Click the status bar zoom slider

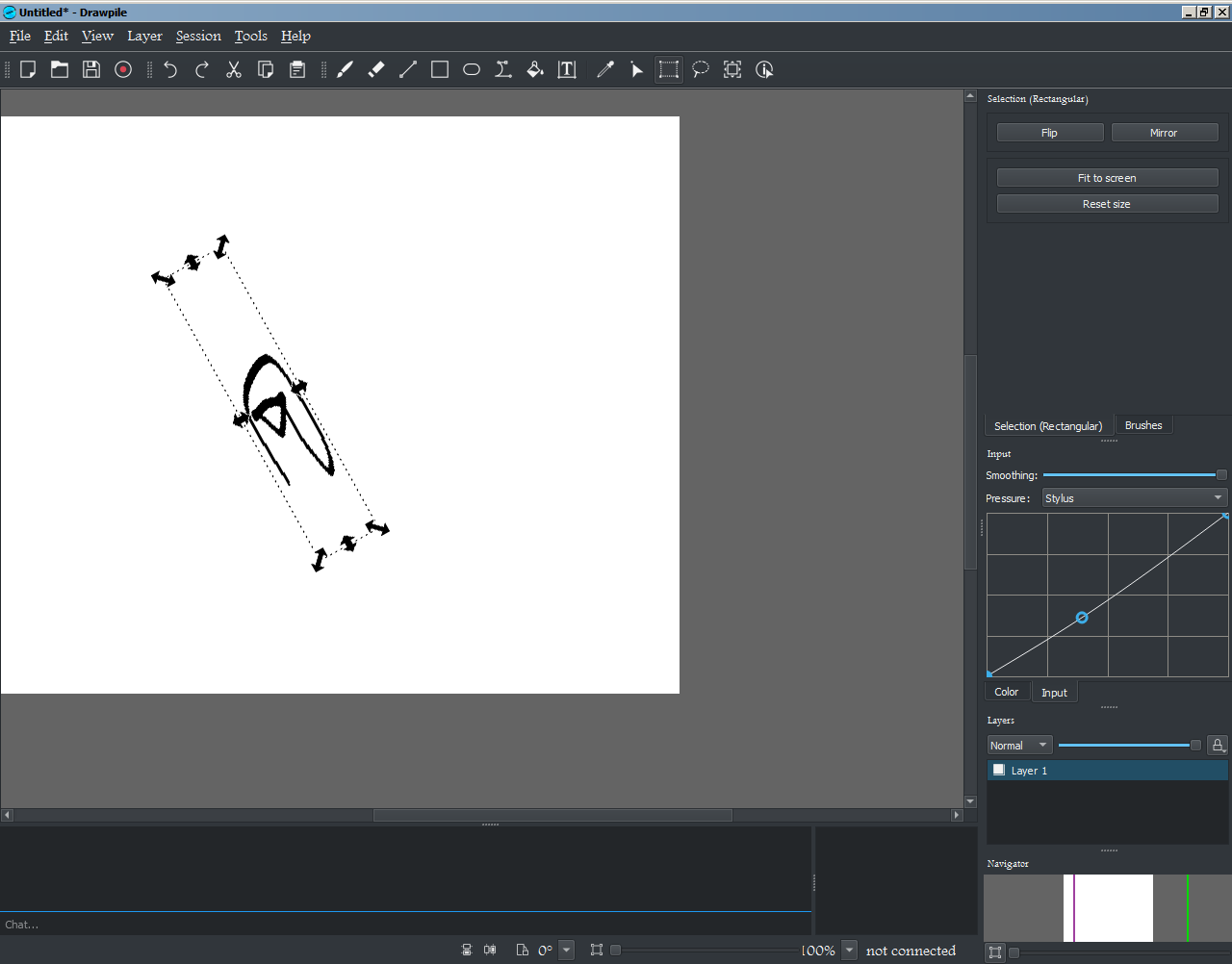click(x=707, y=950)
